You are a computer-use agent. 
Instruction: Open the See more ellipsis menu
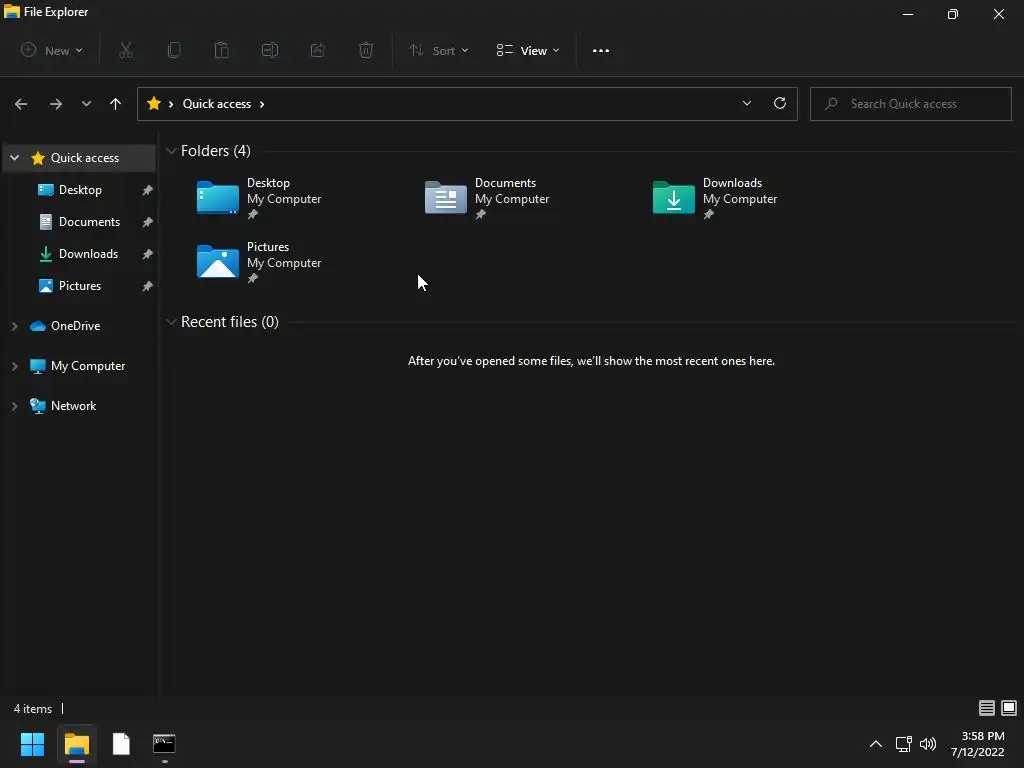coord(601,50)
